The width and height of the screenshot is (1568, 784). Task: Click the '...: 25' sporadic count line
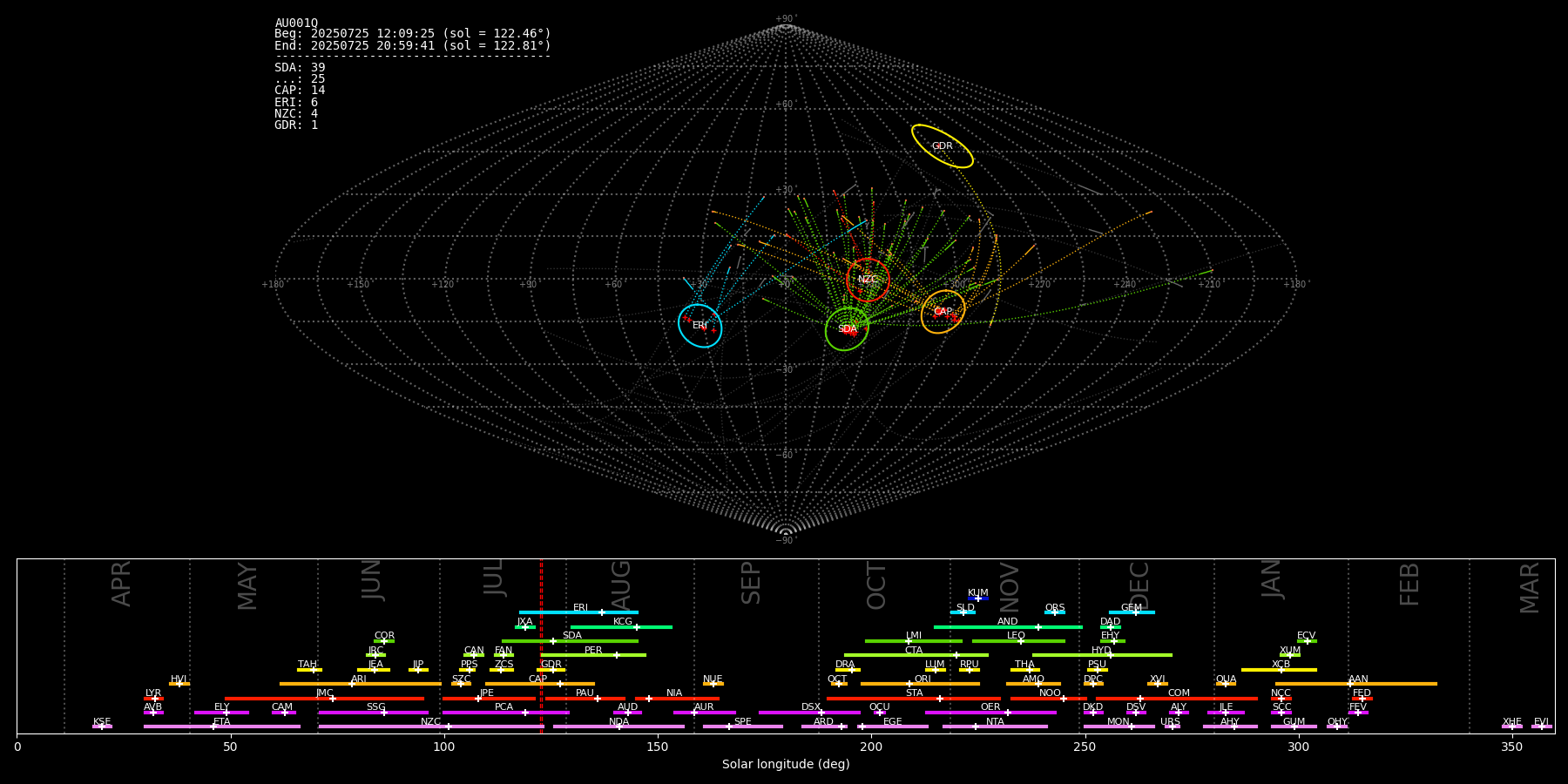[300, 79]
